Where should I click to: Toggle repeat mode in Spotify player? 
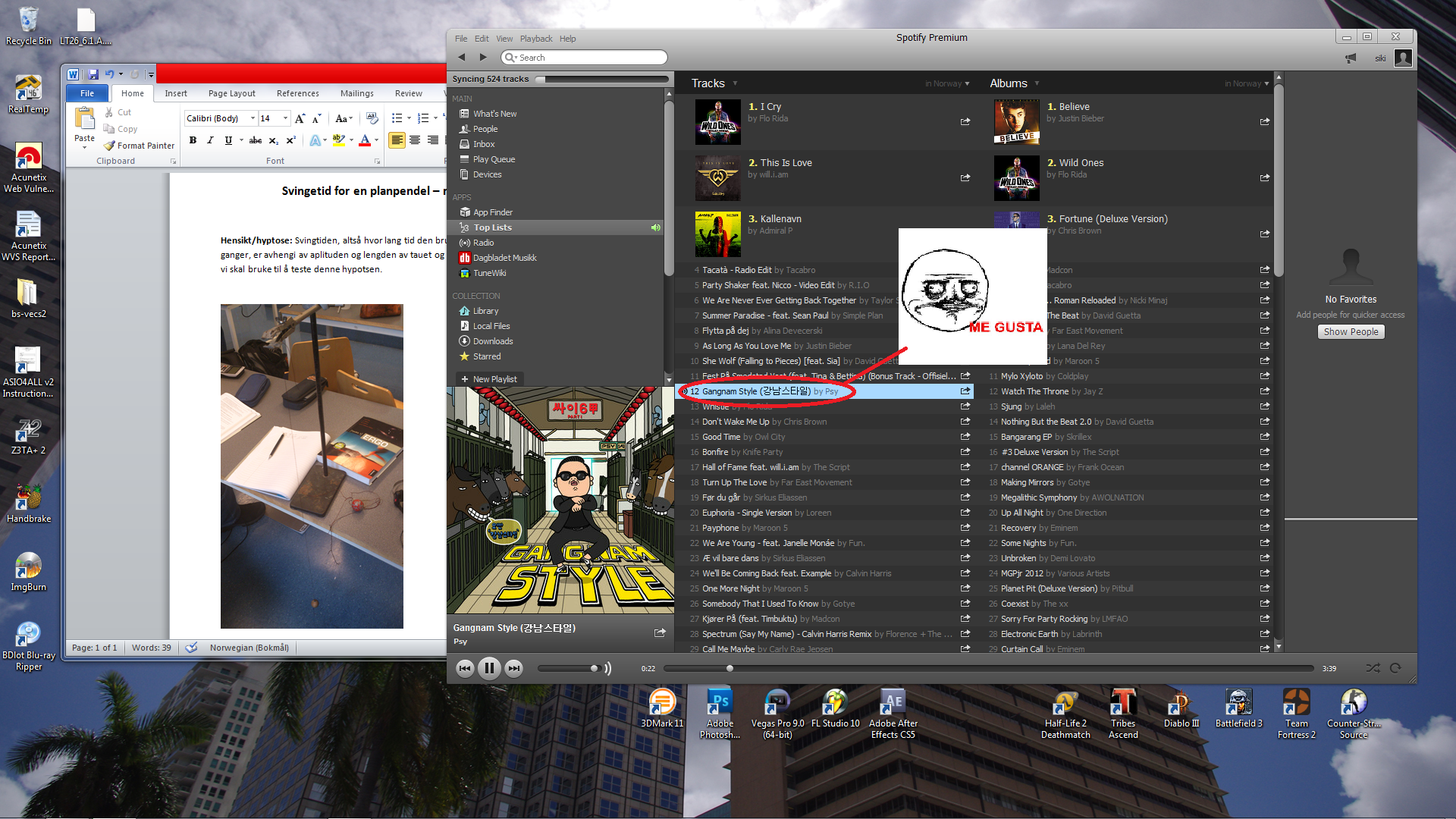(x=1395, y=668)
